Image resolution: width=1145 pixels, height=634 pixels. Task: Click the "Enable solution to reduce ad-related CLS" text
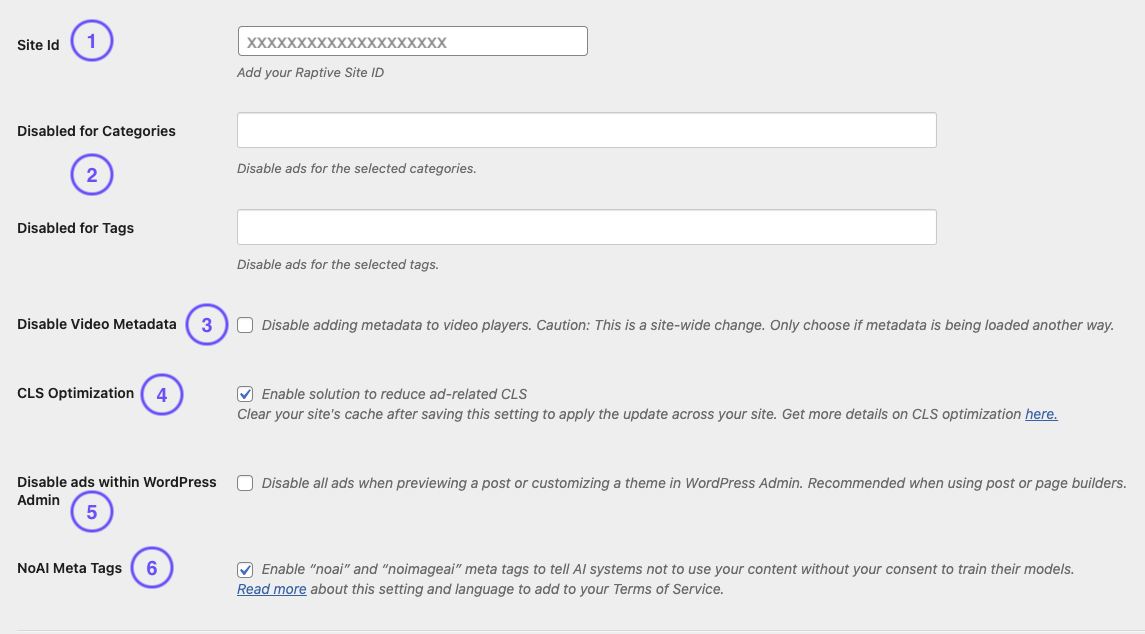click(394, 394)
